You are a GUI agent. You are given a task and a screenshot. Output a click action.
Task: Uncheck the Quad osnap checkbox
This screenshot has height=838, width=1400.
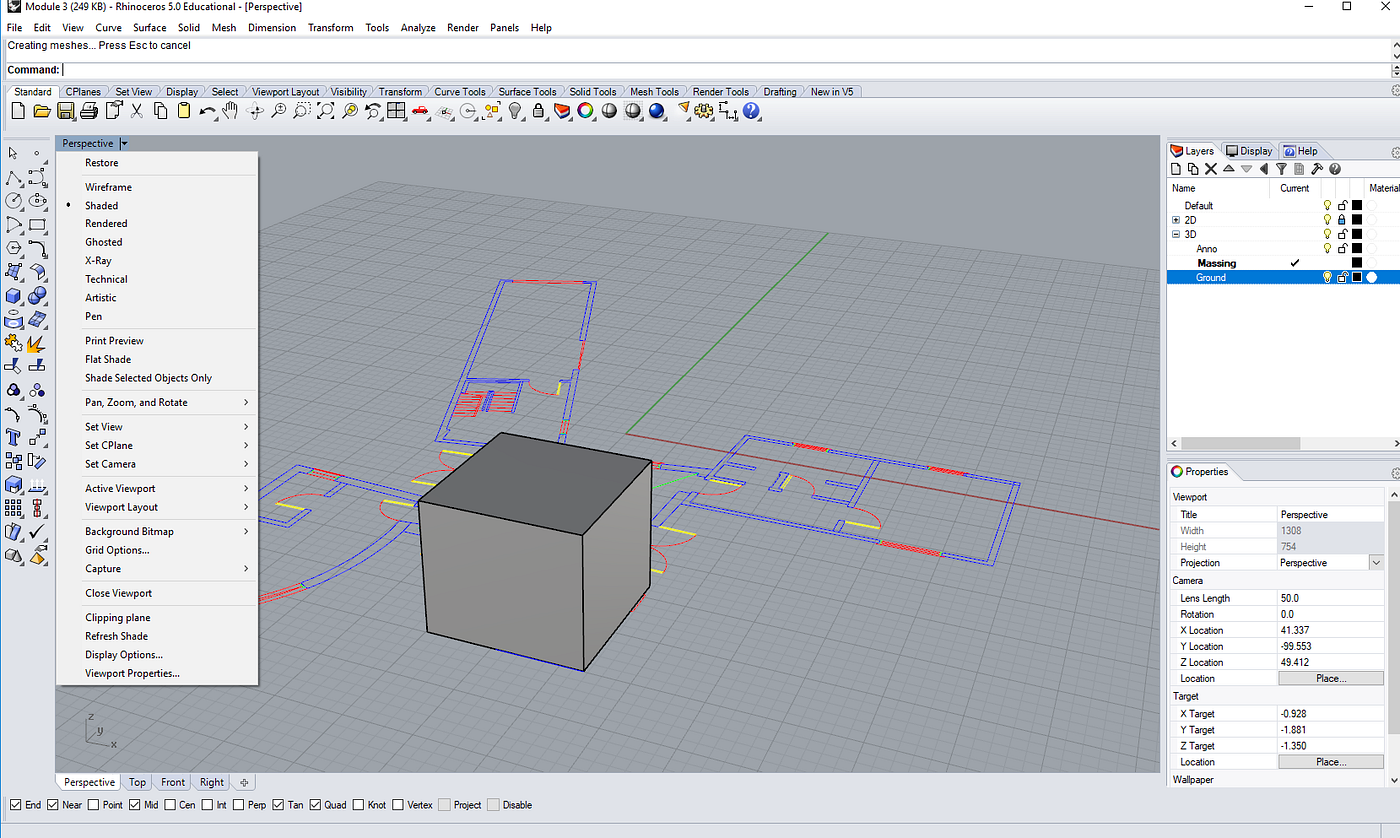(x=316, y=805)
